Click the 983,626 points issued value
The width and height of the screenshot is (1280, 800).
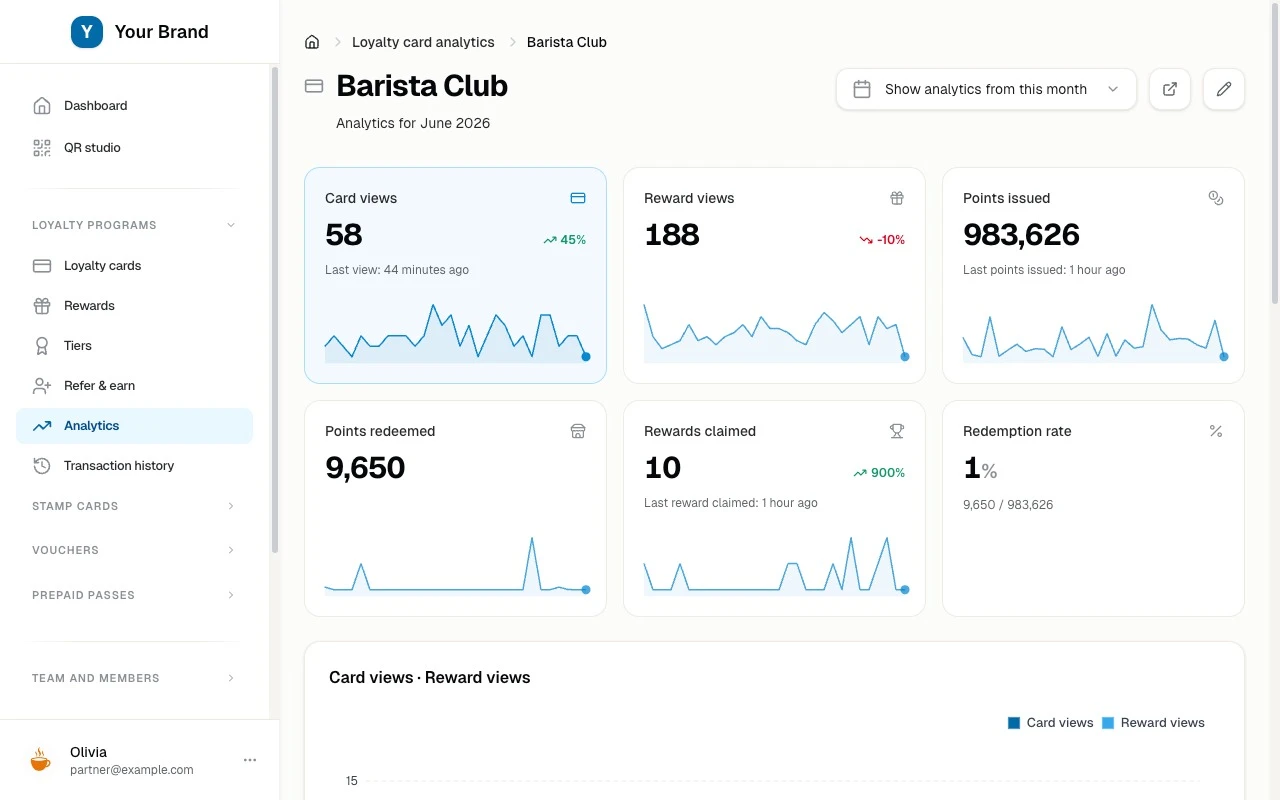coord(1021,235)
